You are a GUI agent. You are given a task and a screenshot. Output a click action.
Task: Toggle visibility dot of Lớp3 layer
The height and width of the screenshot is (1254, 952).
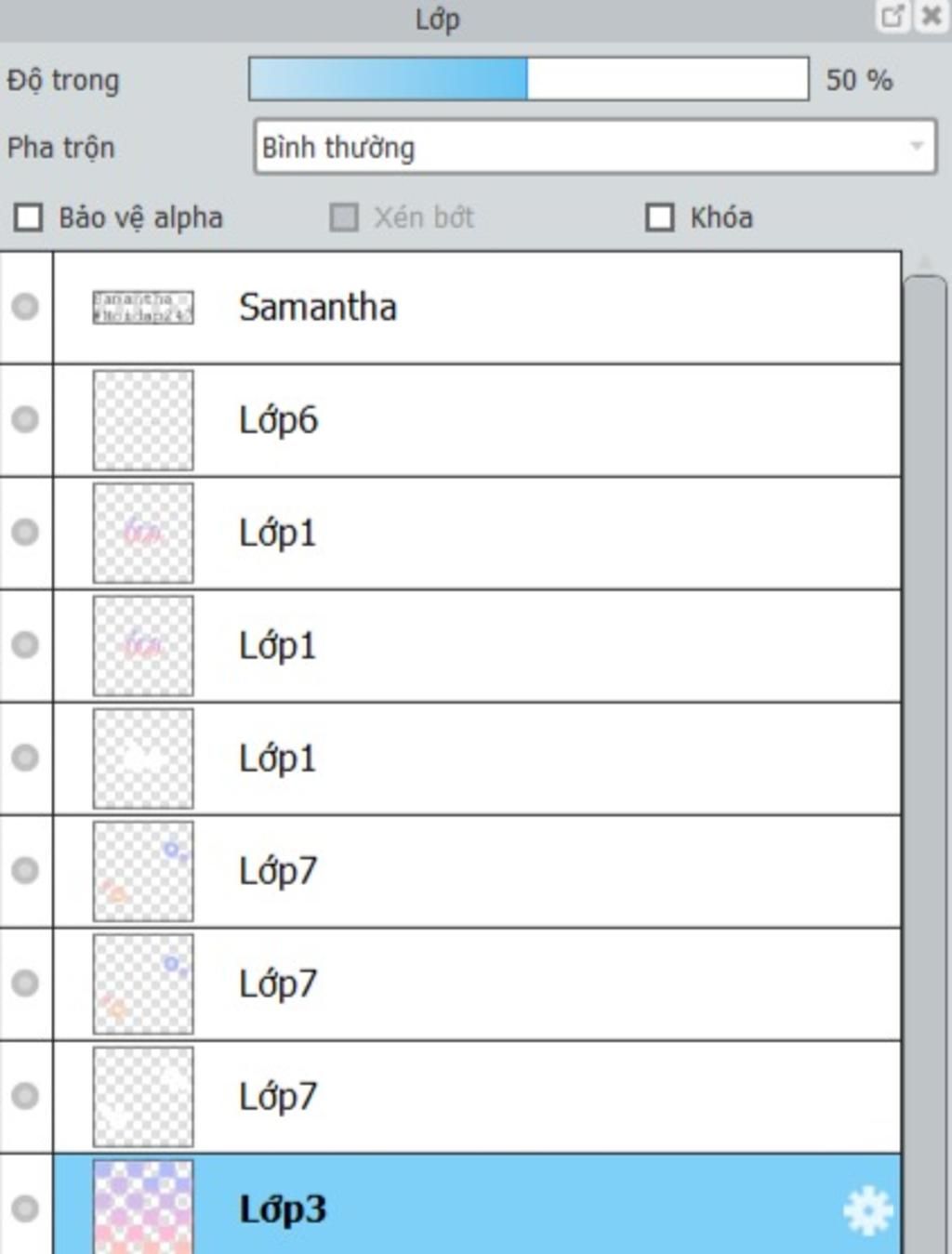[x=25, y=1208]
